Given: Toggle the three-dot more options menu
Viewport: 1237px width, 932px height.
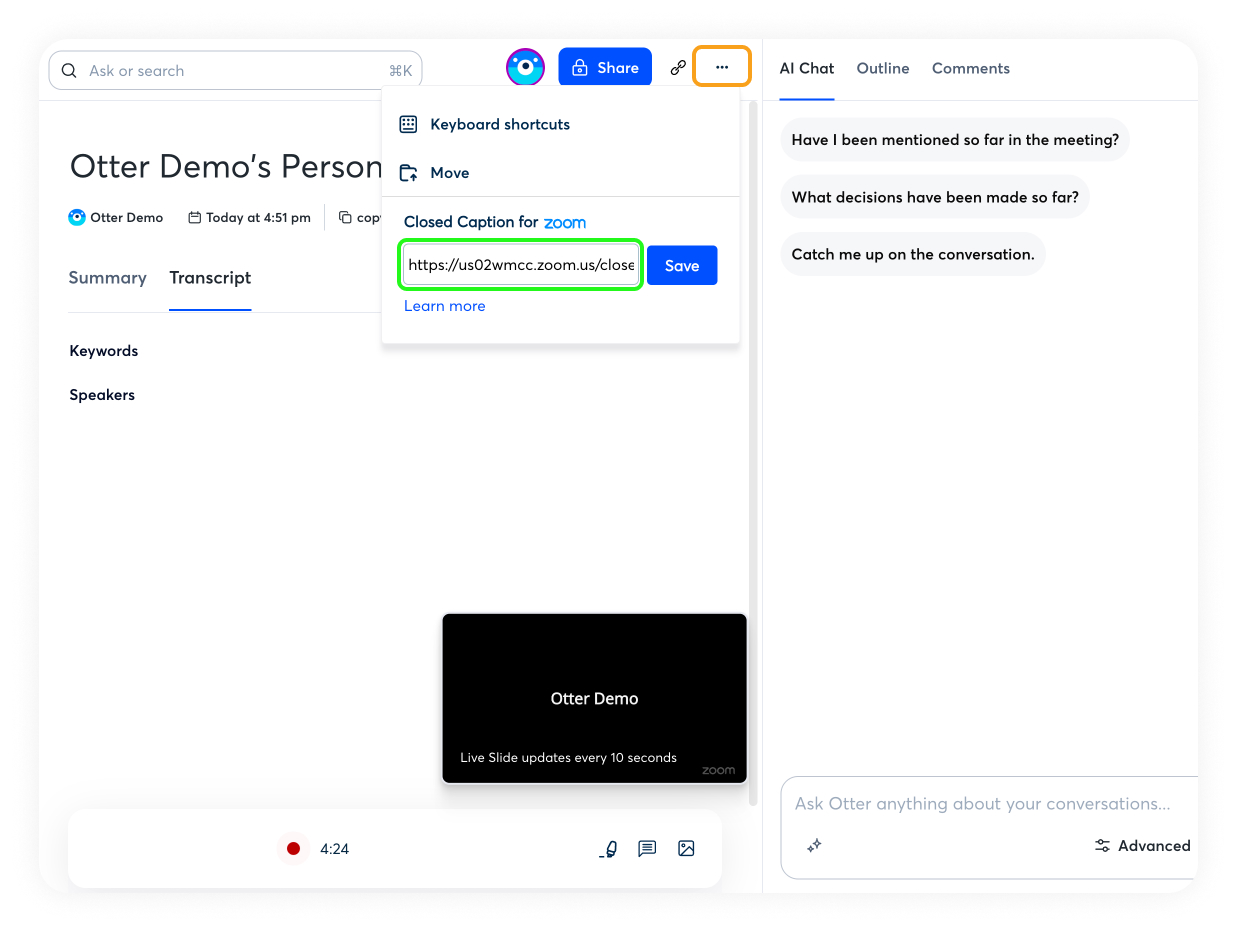Looking at the screenshot, I should 722,67.
